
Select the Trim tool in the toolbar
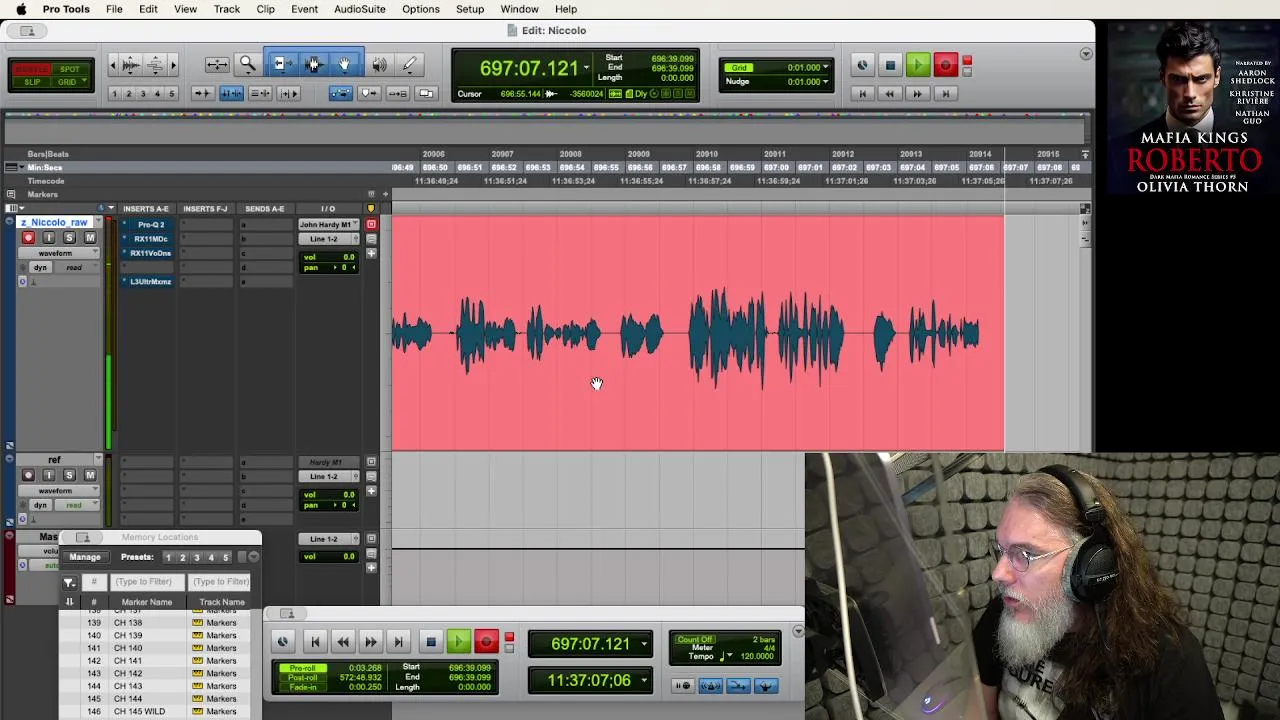point(282,65)
